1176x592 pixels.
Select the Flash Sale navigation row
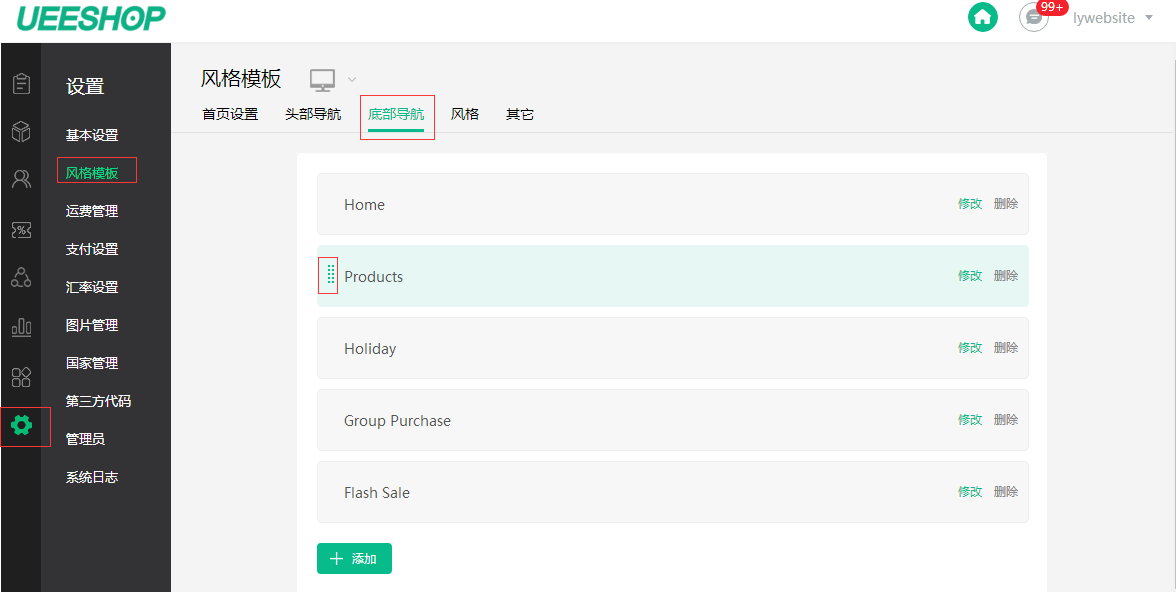pos(673,492)
